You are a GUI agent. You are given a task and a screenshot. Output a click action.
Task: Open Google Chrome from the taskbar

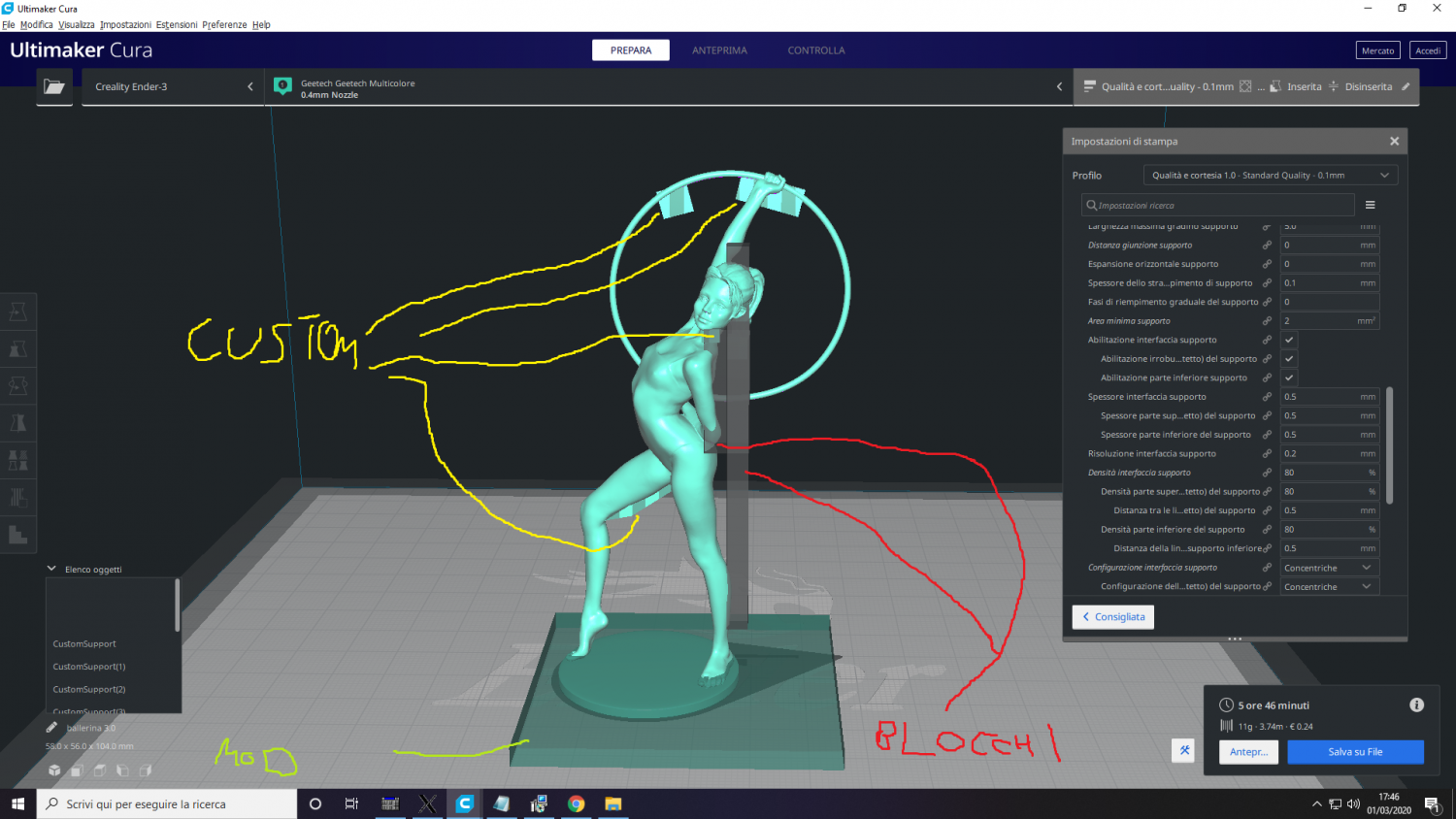576,803
